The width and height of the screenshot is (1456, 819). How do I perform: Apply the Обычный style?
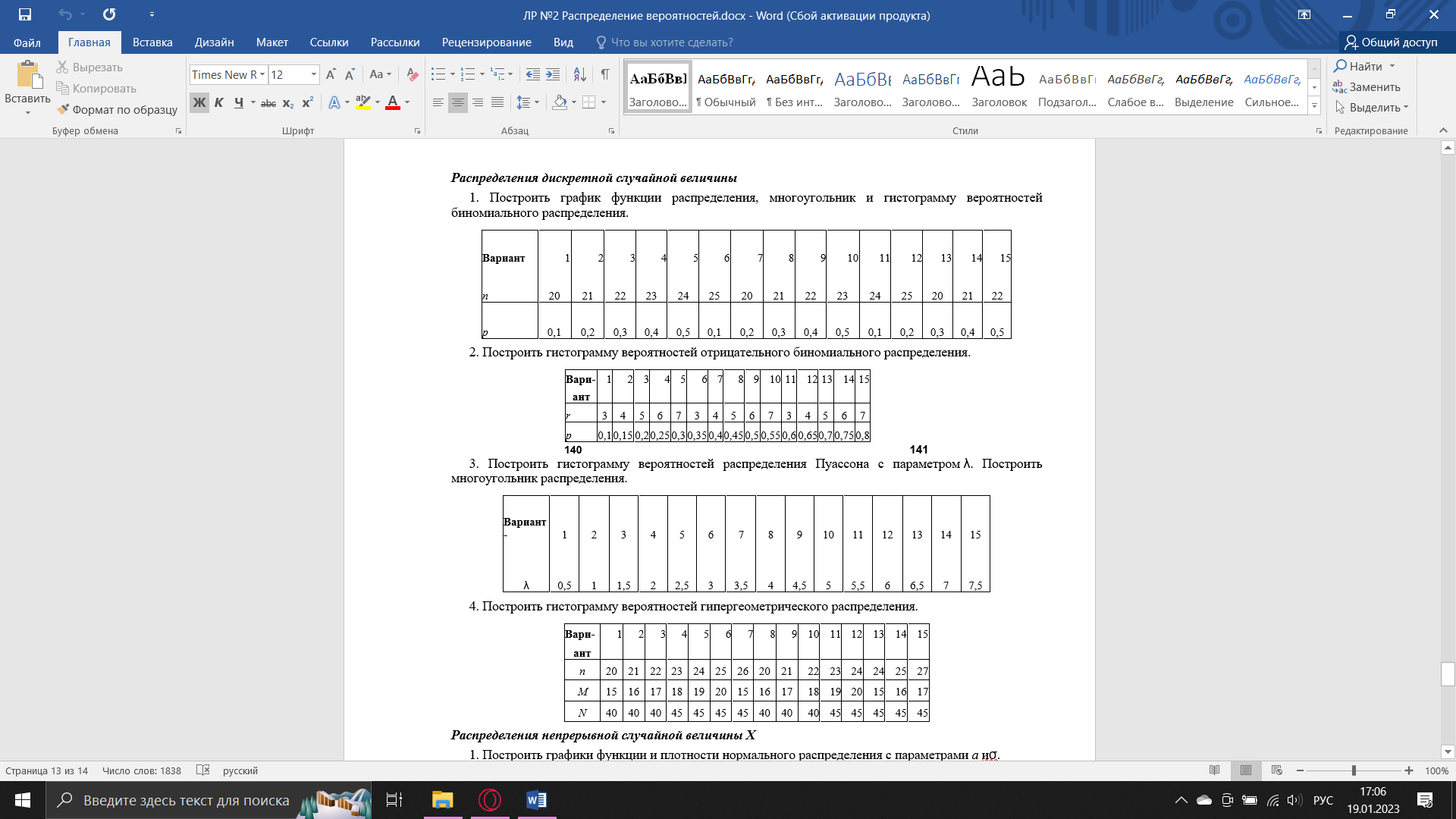click(726, 86)
